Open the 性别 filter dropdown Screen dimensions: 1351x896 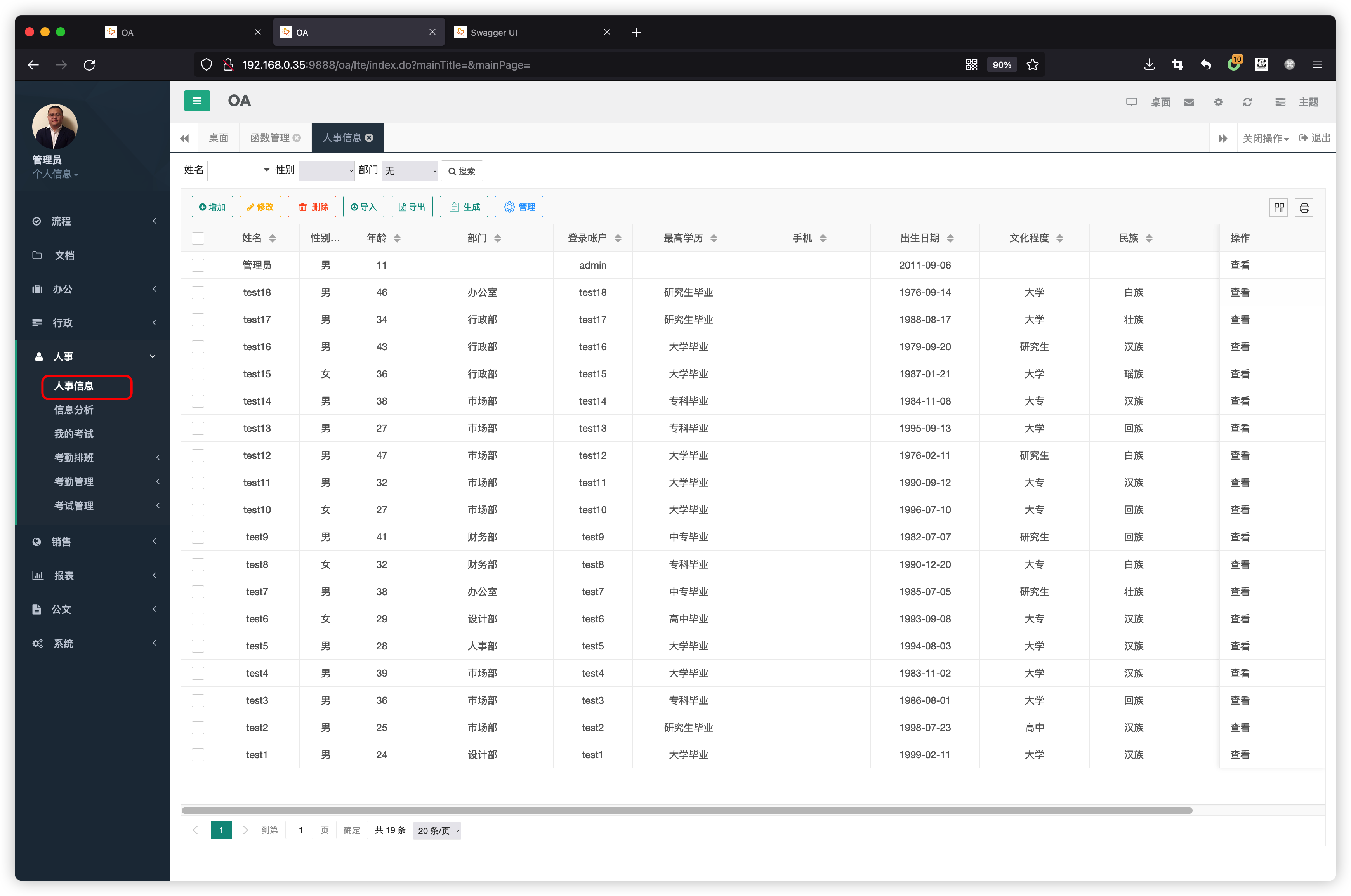(x=326, y=171)
